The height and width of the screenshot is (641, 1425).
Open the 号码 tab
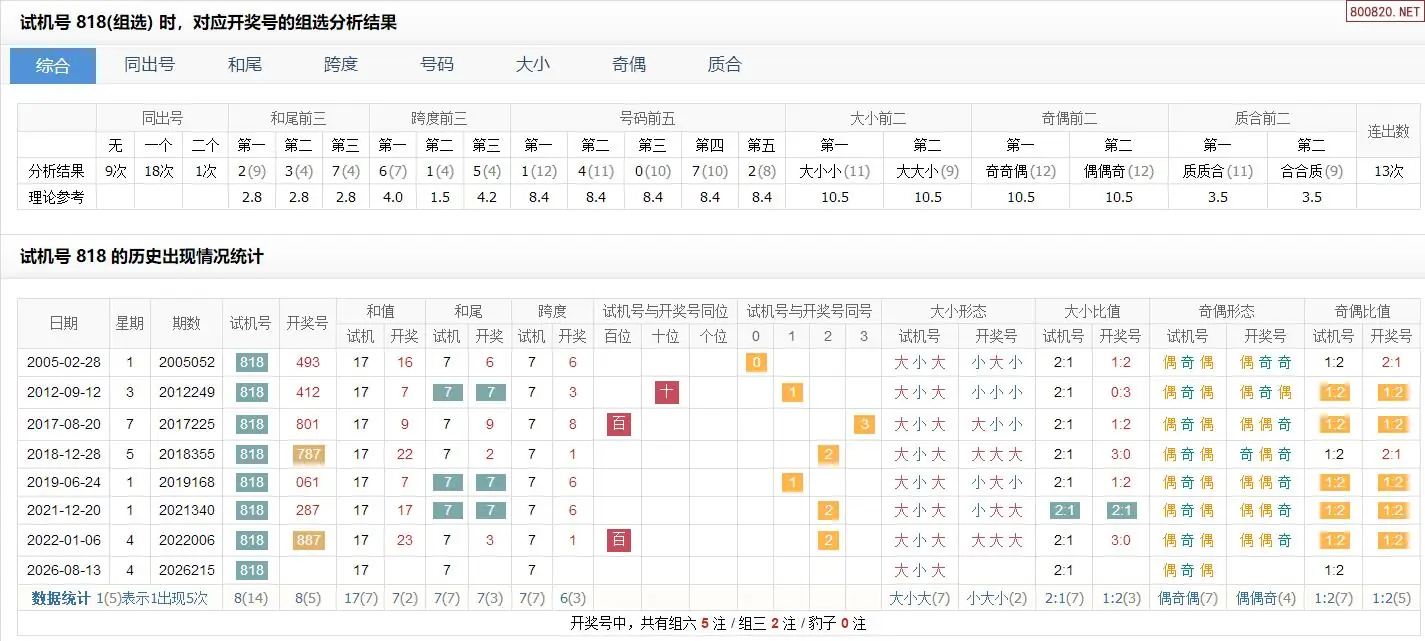(x=437, y=65)
